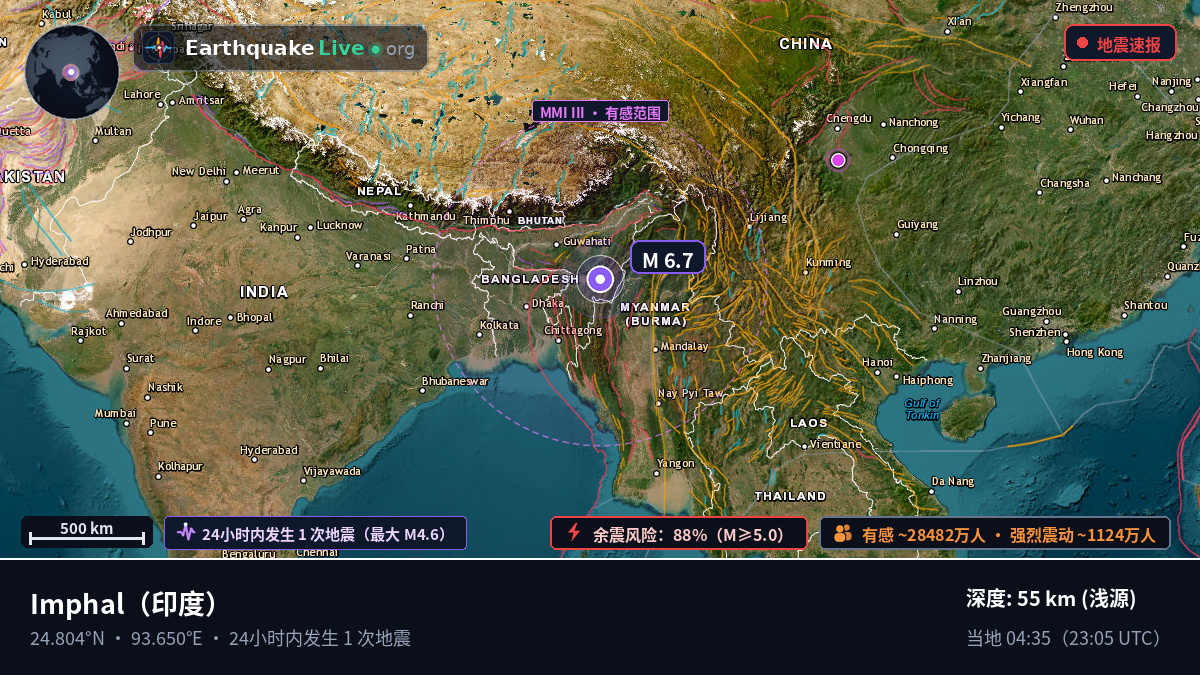Click the Kolkata city label
The image size is (1200, 675).
coord(499,324)
